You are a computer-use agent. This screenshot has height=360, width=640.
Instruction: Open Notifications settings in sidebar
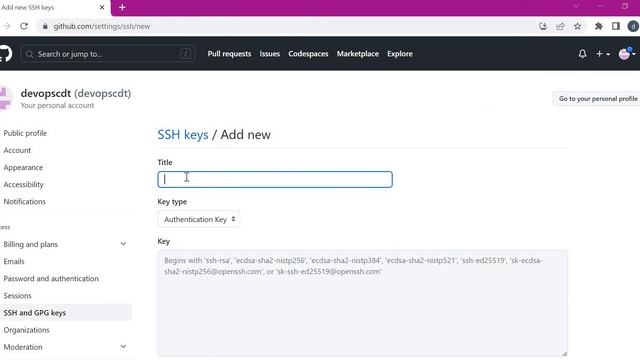[24, 202]
